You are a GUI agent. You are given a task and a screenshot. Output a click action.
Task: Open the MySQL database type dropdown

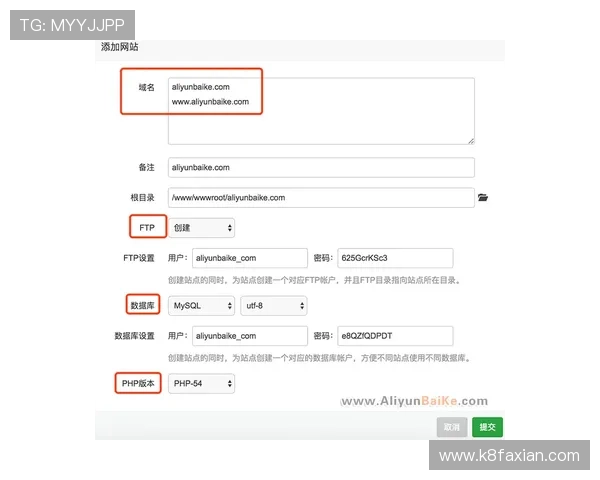click(x=201, y=305)
